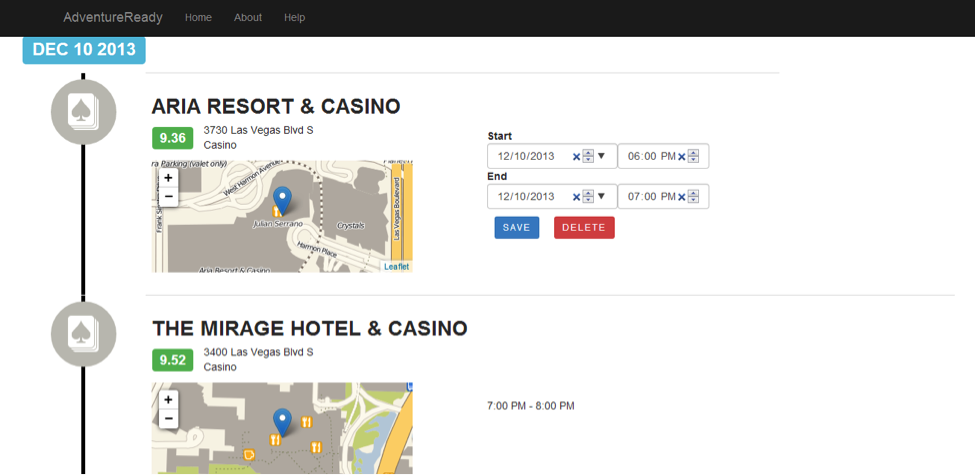Click the address 3400 Las Vegas Blvd S
Image resolution: width=975 pixels, height=475 pixels.
pyautogui.click(x=259, y=352)
